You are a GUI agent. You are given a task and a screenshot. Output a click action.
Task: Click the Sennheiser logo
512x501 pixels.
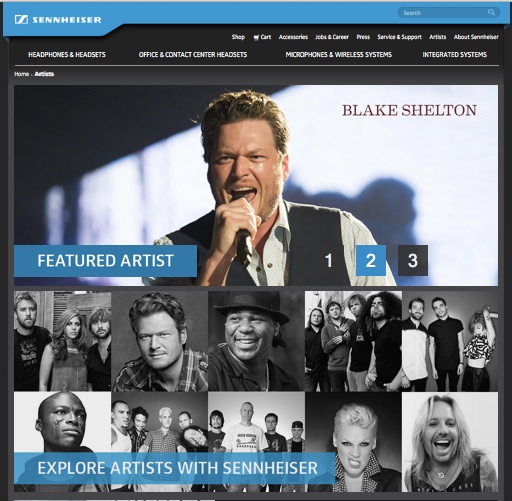58,20
